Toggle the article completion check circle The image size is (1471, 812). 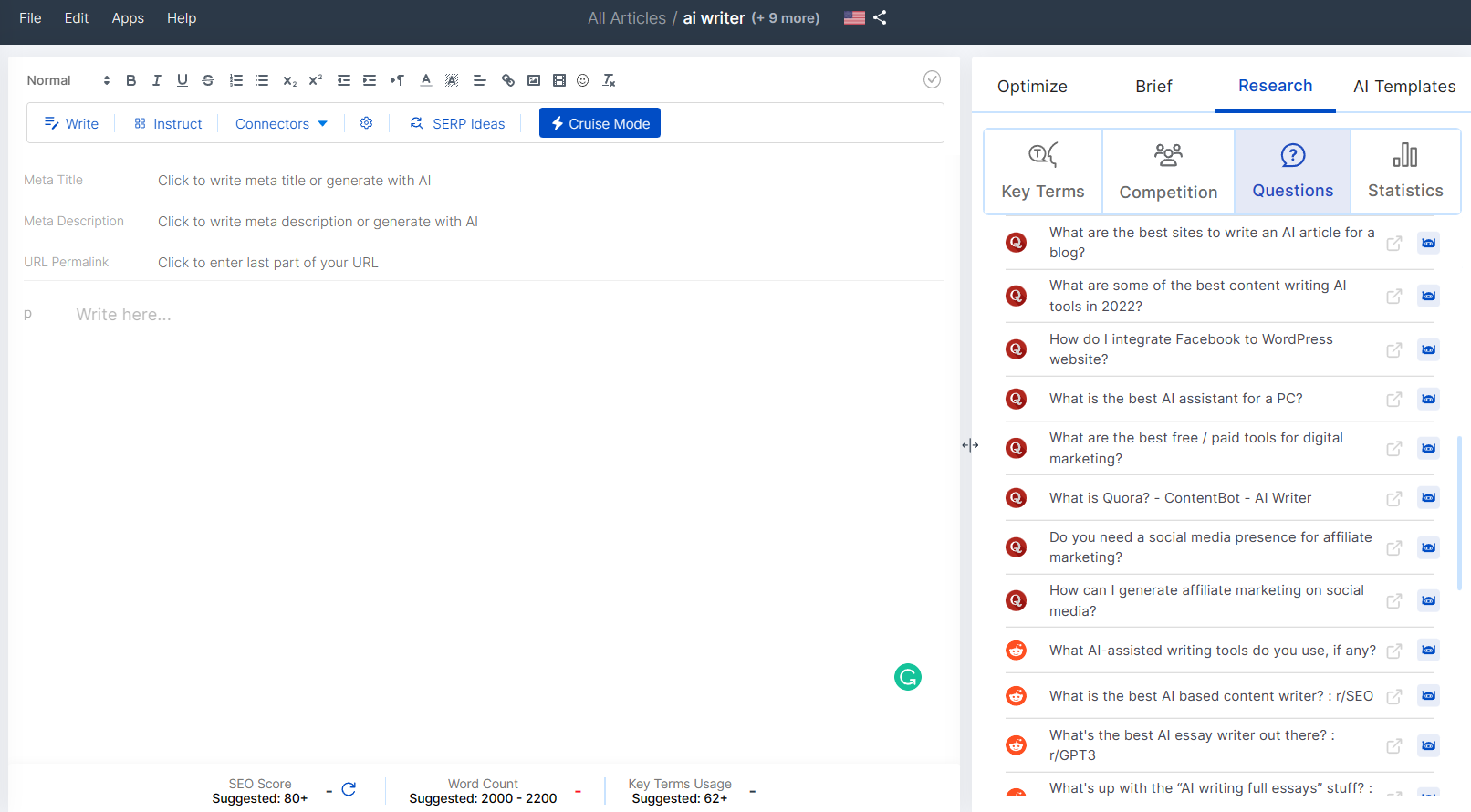point(932,79)
